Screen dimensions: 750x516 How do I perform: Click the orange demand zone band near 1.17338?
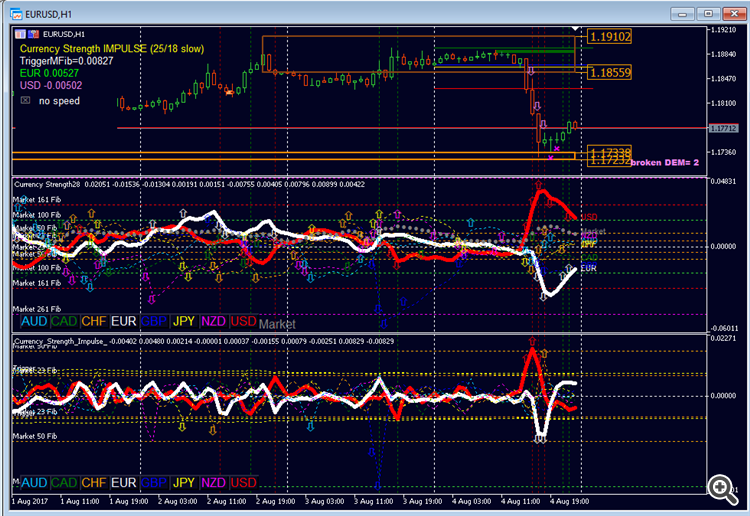pyautogui.click(x=294, y=156)
